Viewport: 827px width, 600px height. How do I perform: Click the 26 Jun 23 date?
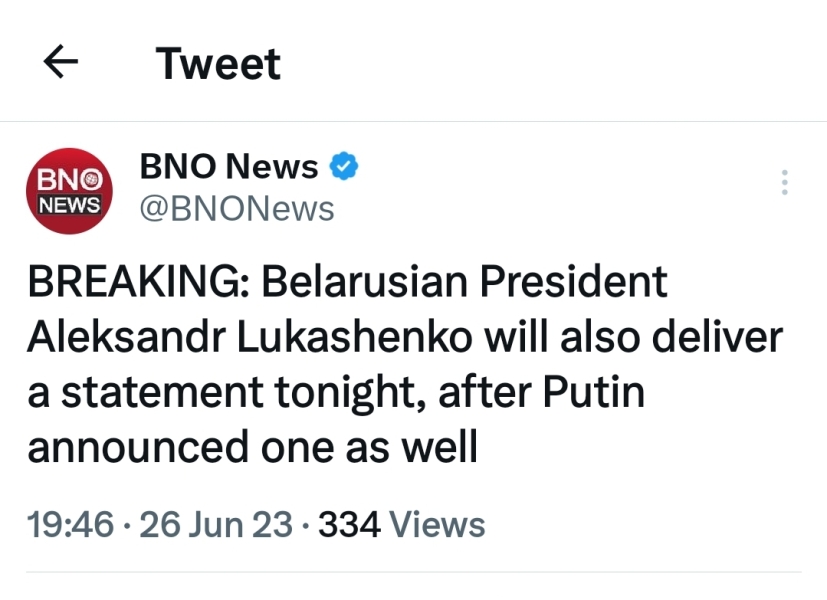[x=216, y=525]
